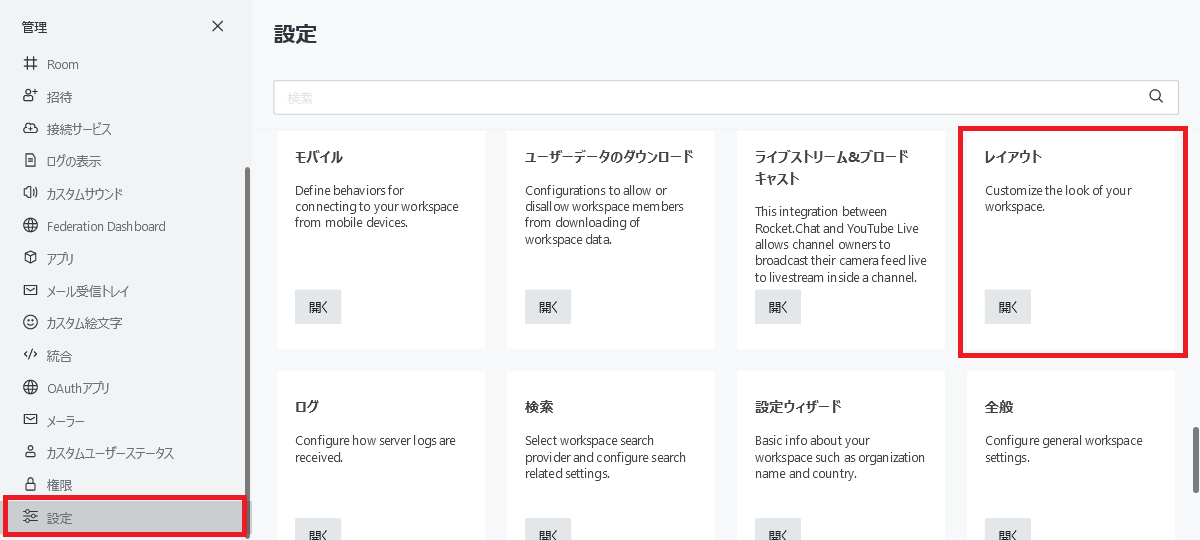Click the ログ card title

point(307,407)
